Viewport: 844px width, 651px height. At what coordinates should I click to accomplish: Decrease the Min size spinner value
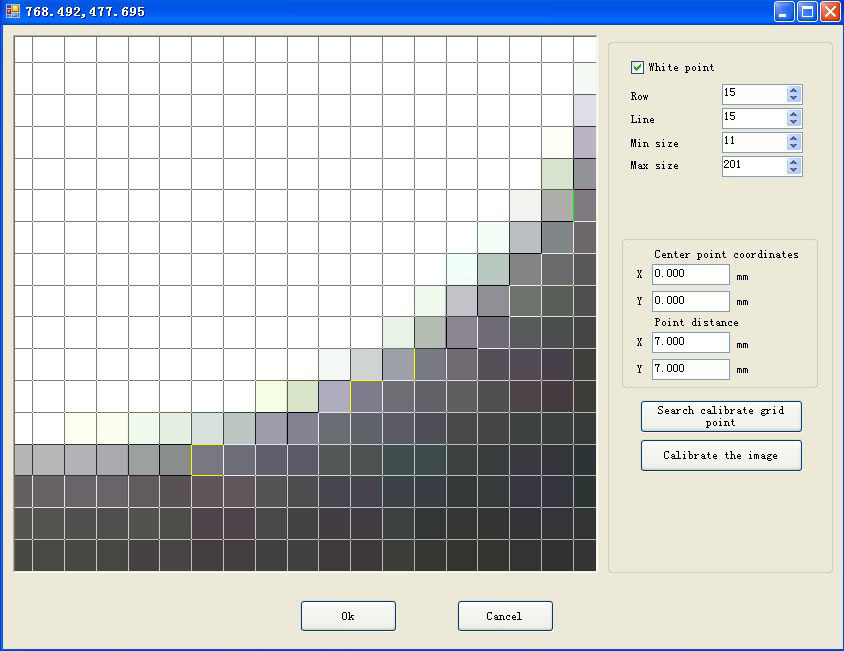[793, 146]
